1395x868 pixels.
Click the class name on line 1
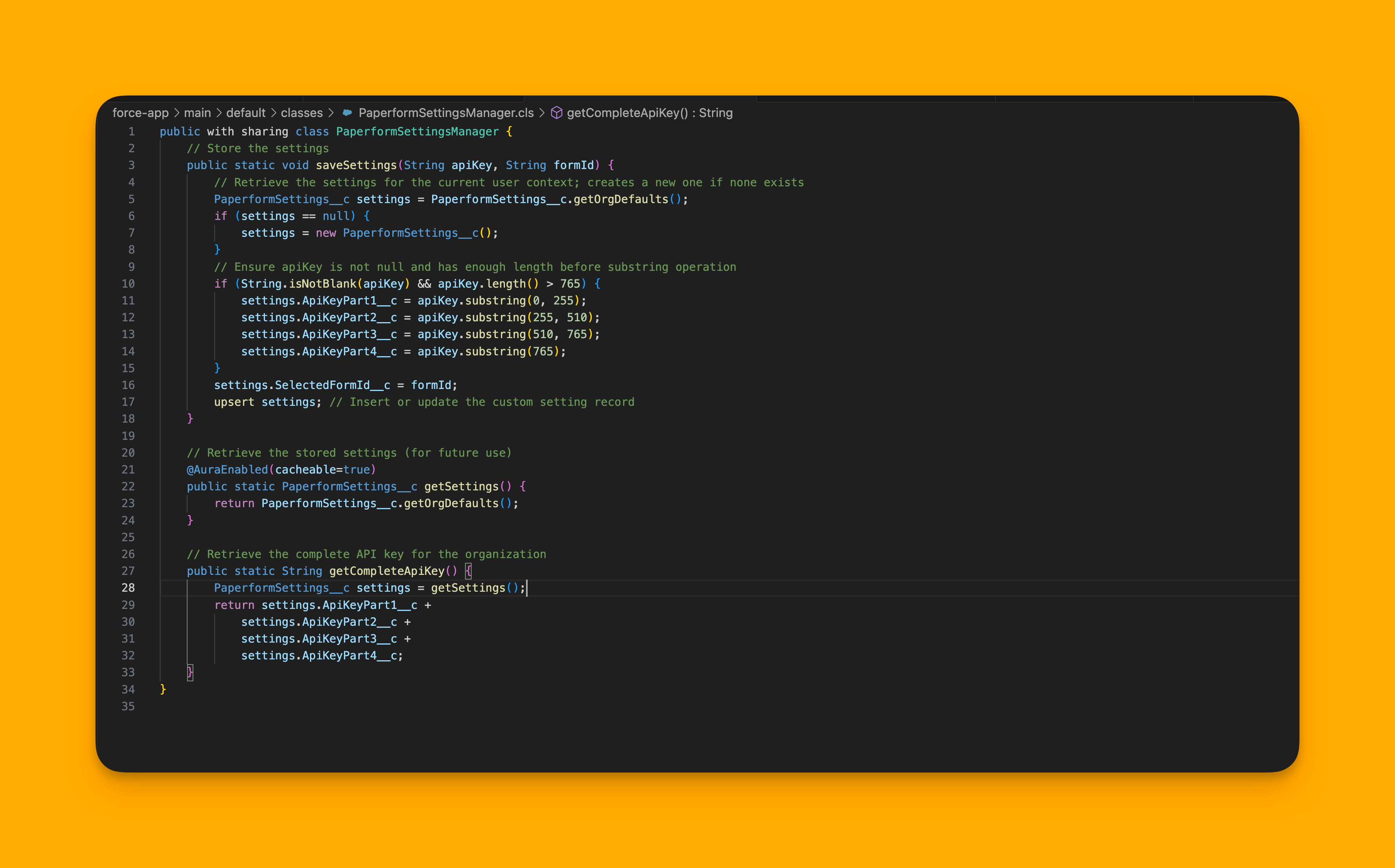[x=417, y=131]
